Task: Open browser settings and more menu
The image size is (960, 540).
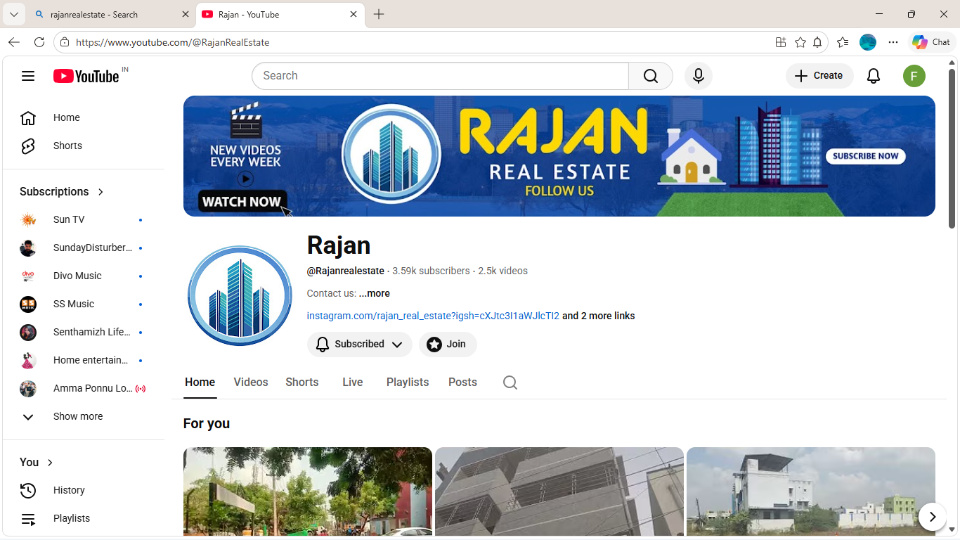Action: click(893, 42)
